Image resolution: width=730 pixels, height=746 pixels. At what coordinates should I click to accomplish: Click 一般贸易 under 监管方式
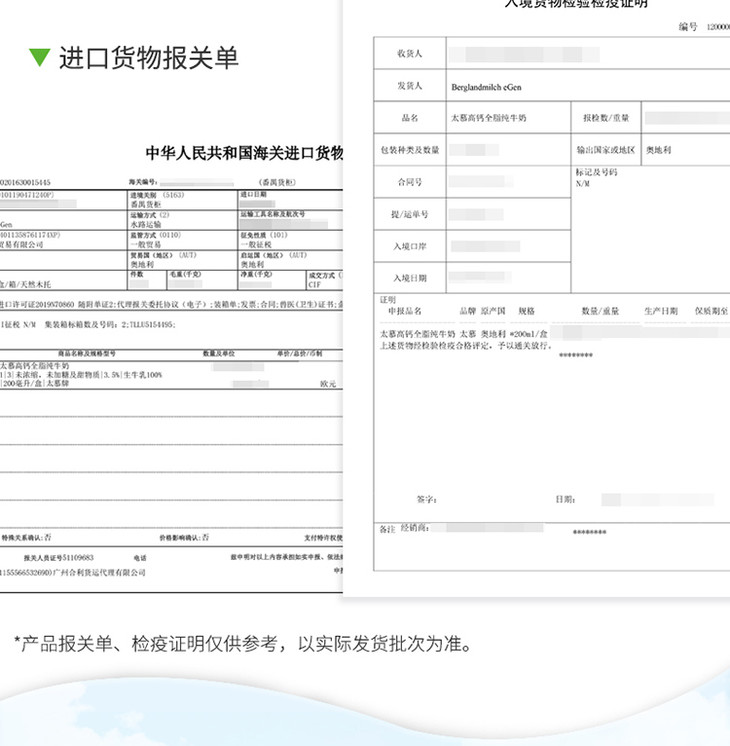point(146,245)
